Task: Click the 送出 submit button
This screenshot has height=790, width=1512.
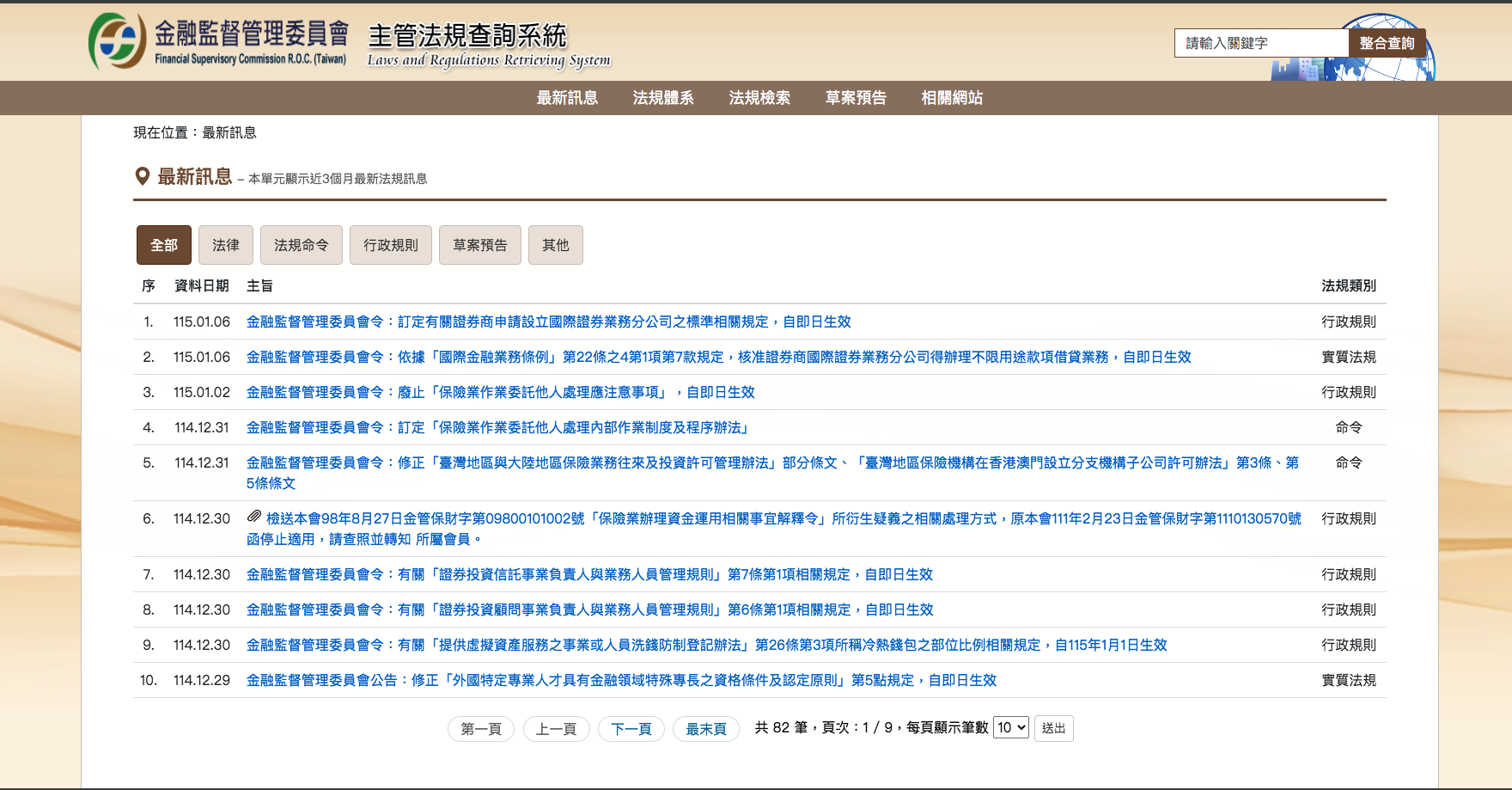Action: tap(1053, 728)
